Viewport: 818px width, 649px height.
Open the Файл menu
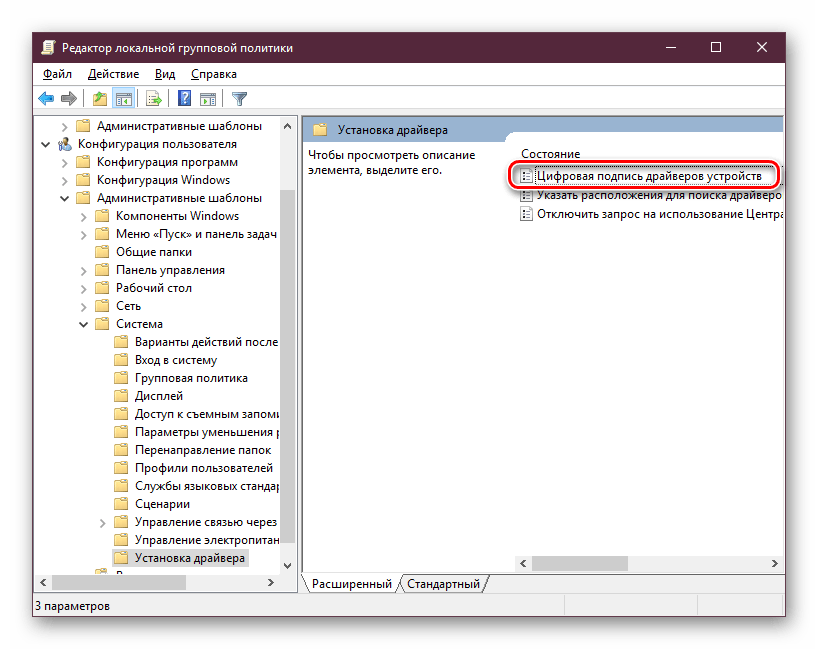[x=57, y=74]
